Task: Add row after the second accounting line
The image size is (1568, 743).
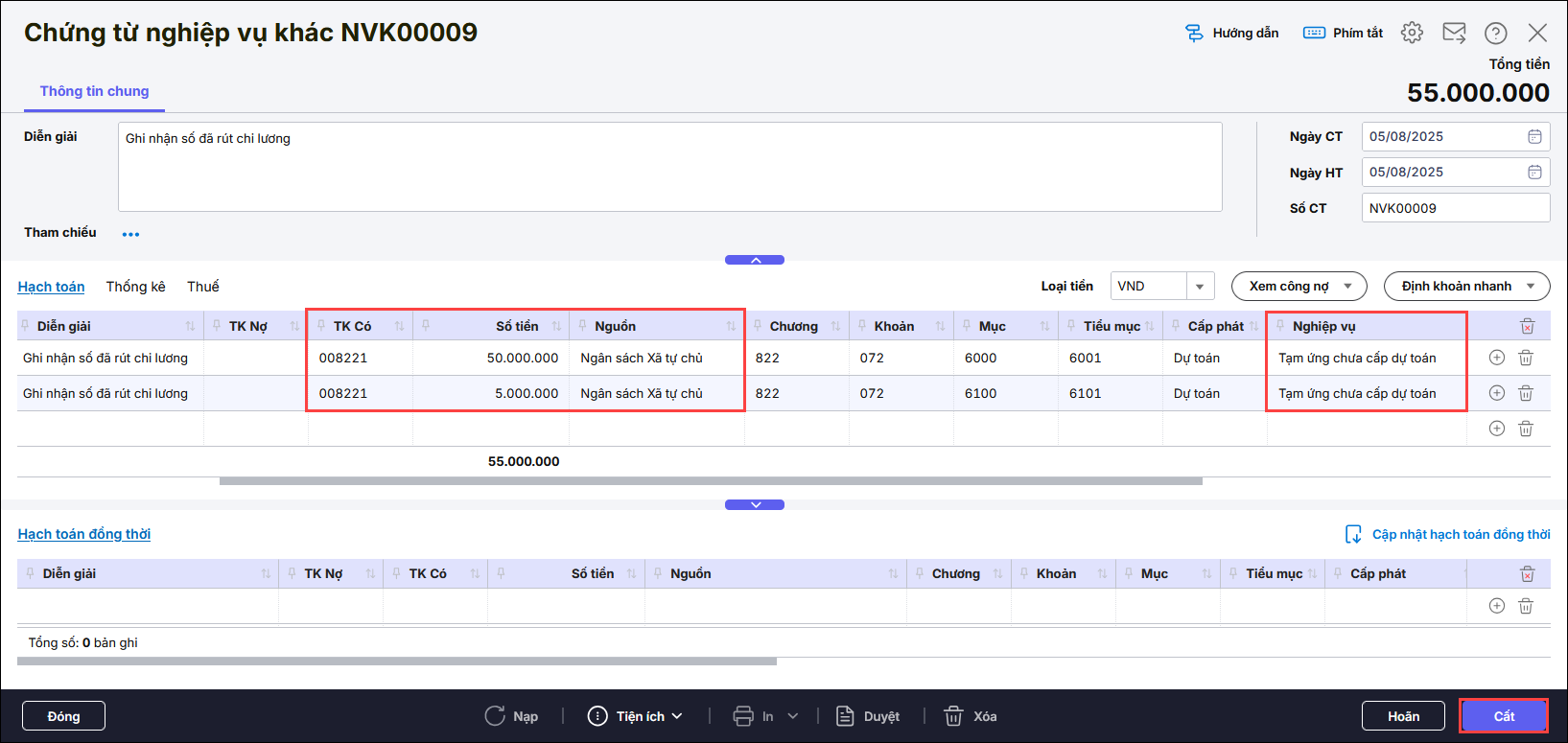Action: pyautogui.click(x=1496, y=393)
